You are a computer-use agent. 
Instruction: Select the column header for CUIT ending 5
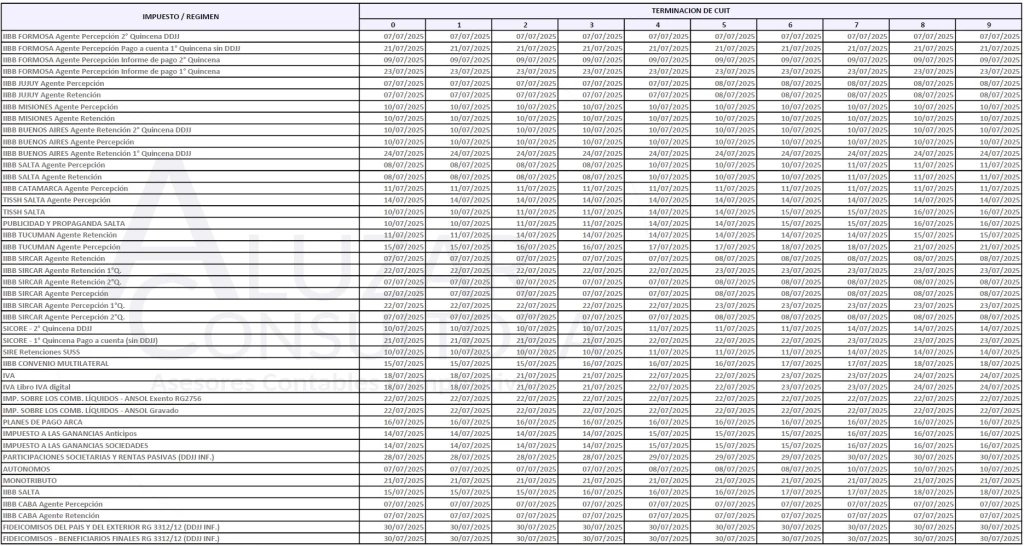[724, 25]
